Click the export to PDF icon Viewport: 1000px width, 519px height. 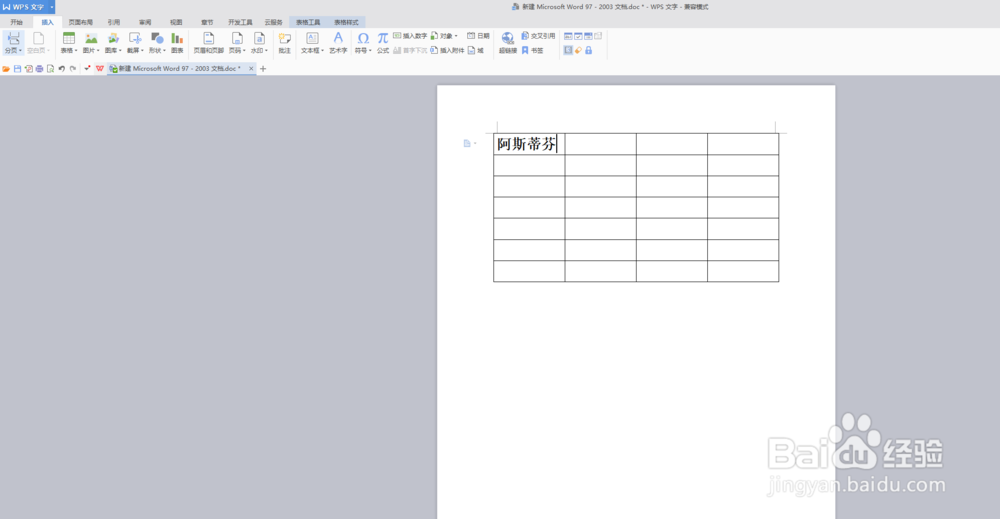pyautogui.click(x=29, y=69)
